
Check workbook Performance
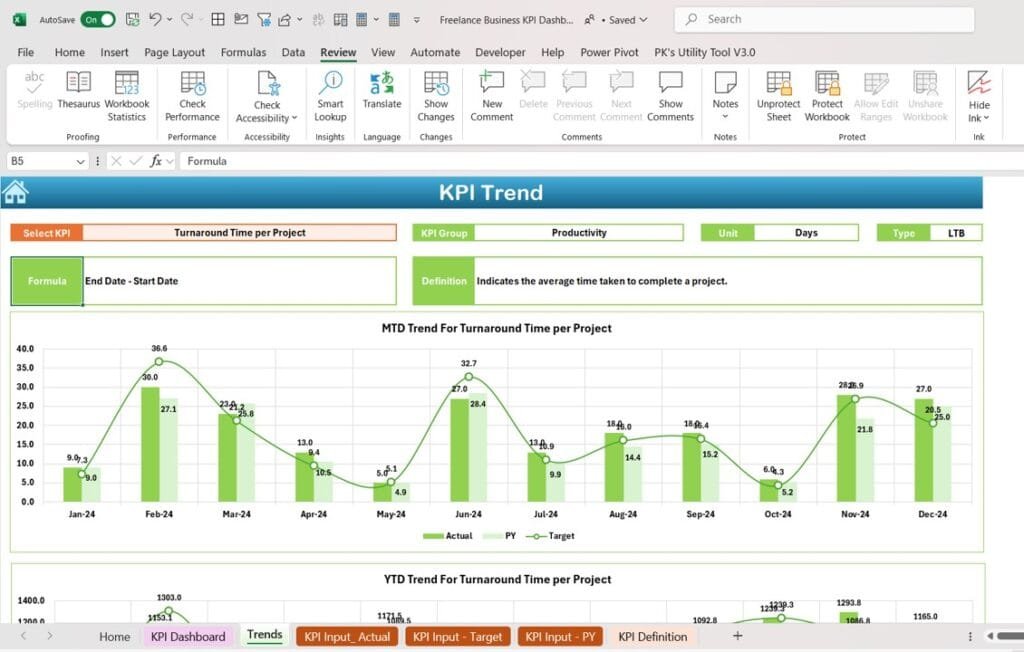191,95
